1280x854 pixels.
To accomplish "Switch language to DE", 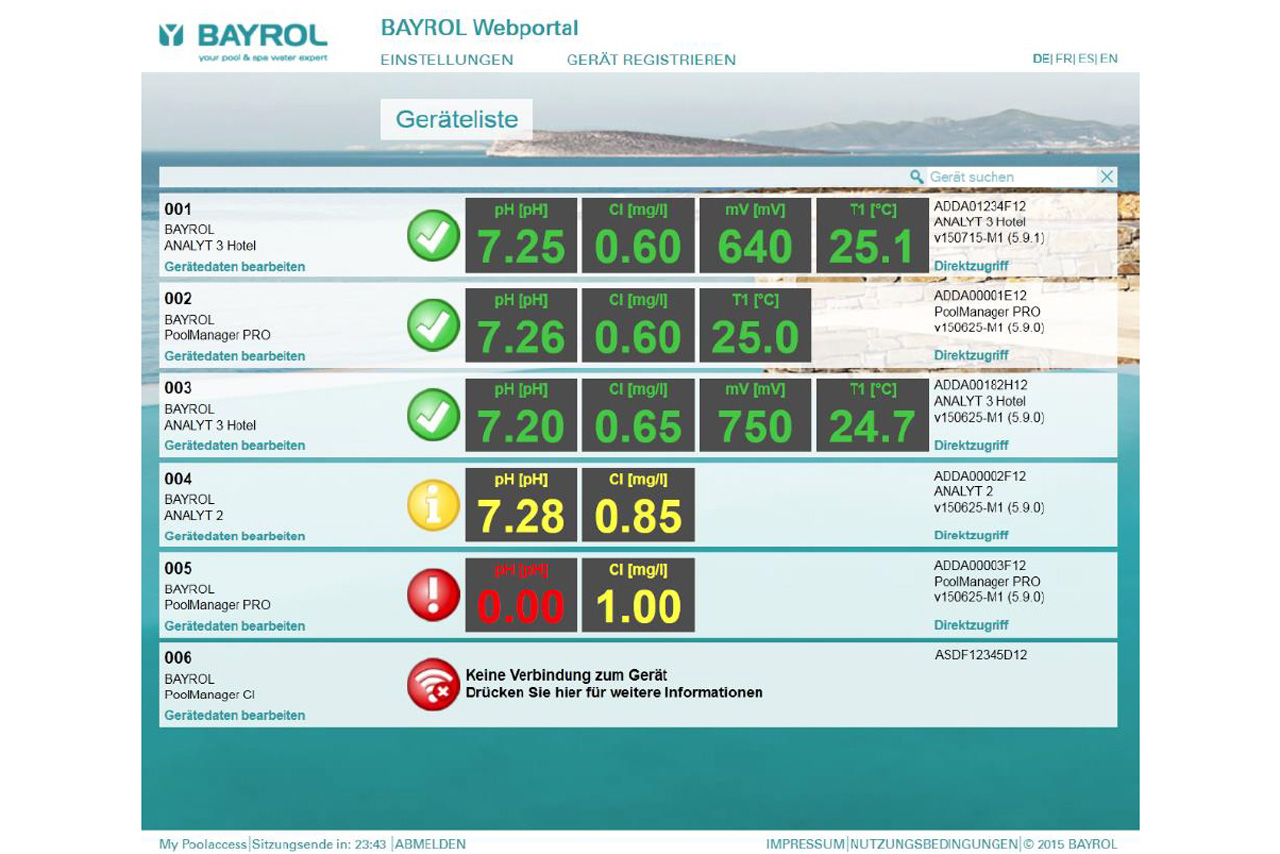I will tap(1041, 59).
